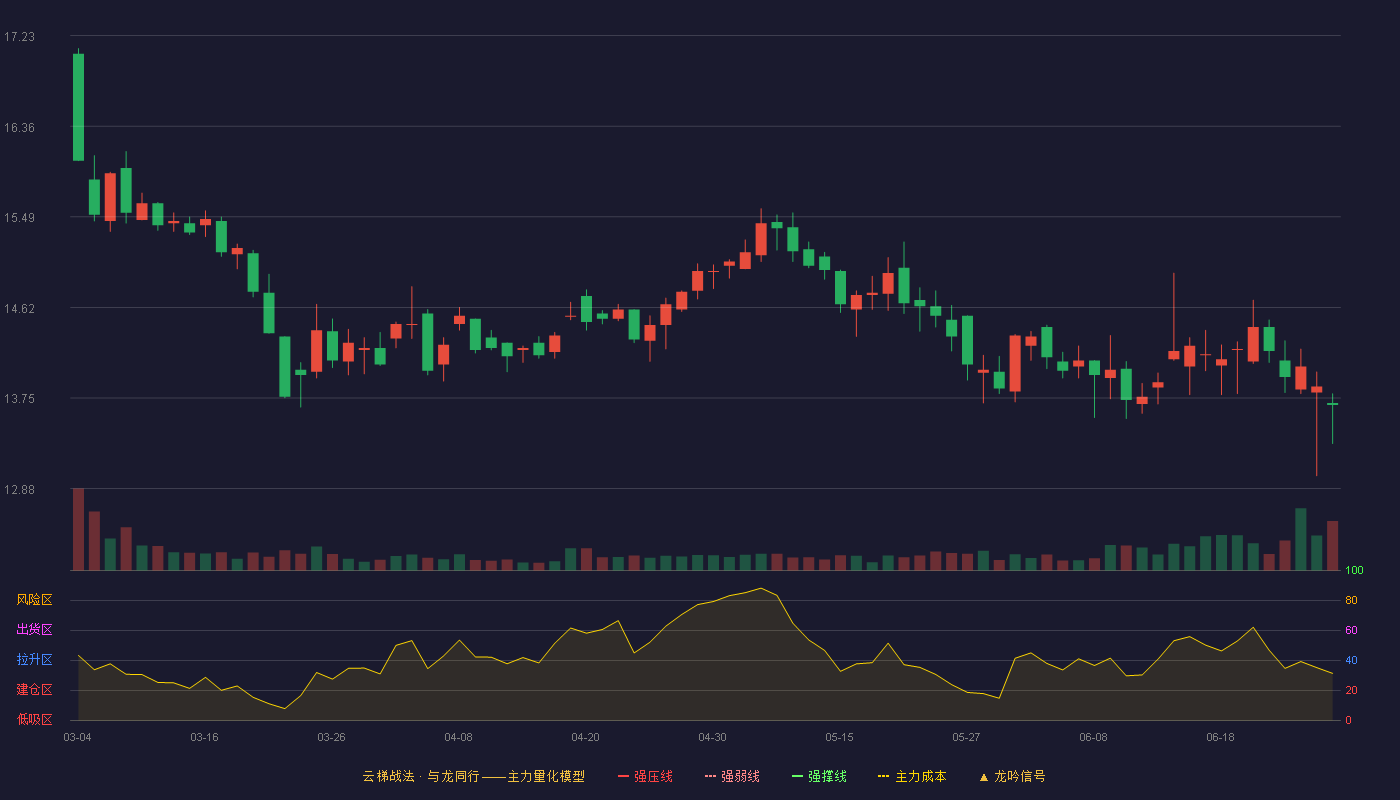The width and height of the screenshot is (1400, 800).
Task: Click the 04-30 date label
Action: (x=712, y=737)
